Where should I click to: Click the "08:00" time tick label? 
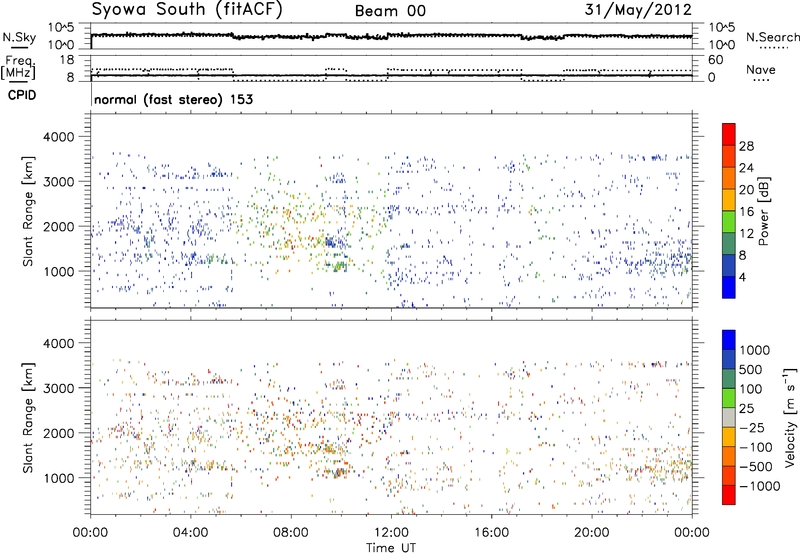(x=291, y=533)
